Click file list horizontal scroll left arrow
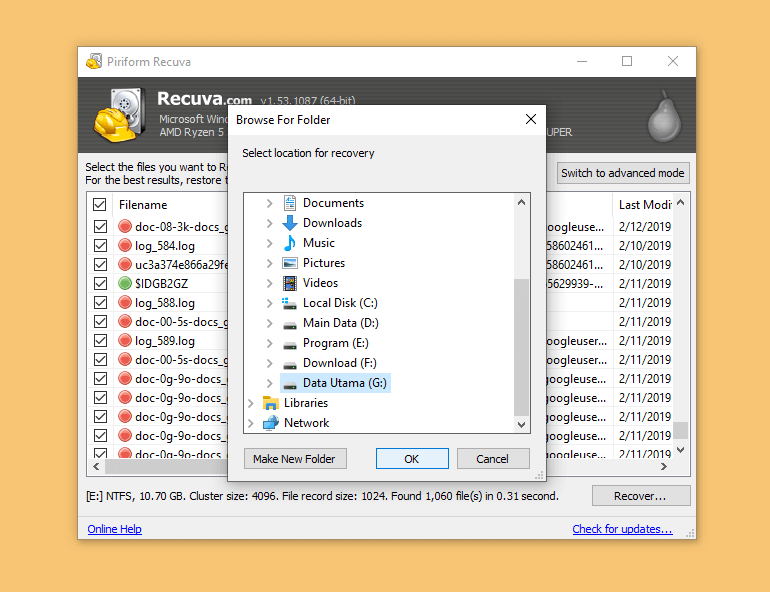770x592 pixels. (96, 466)
